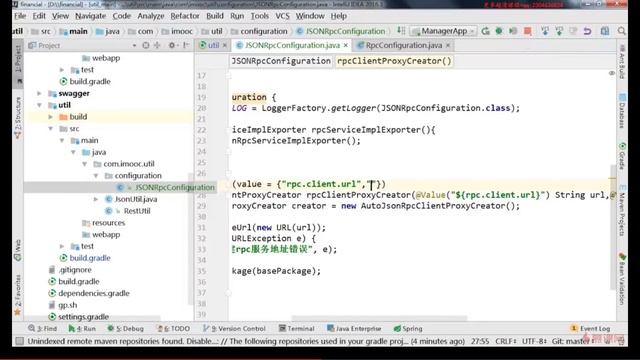
Task: Revert changes with the undo arrow icon
Action: click(587, 31)
